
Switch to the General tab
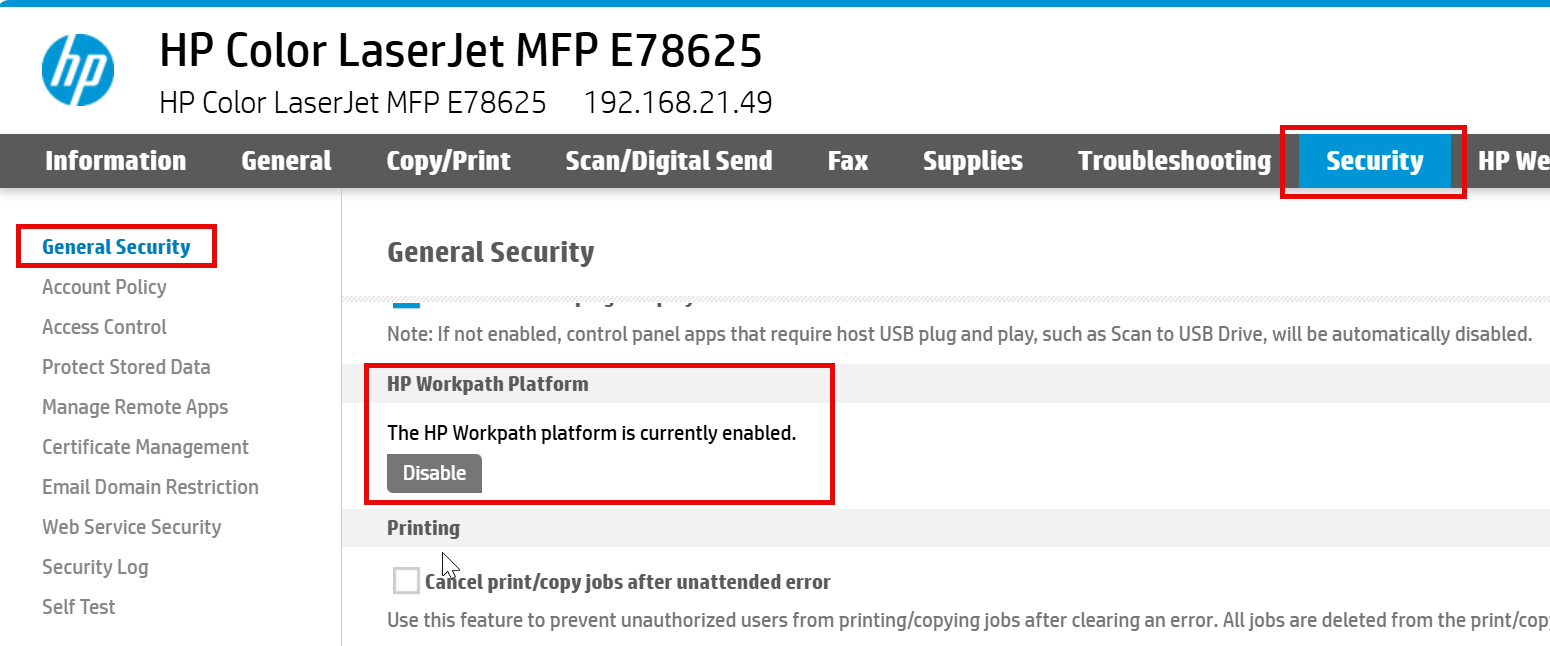pyautogui.click(x=286, y=161)
